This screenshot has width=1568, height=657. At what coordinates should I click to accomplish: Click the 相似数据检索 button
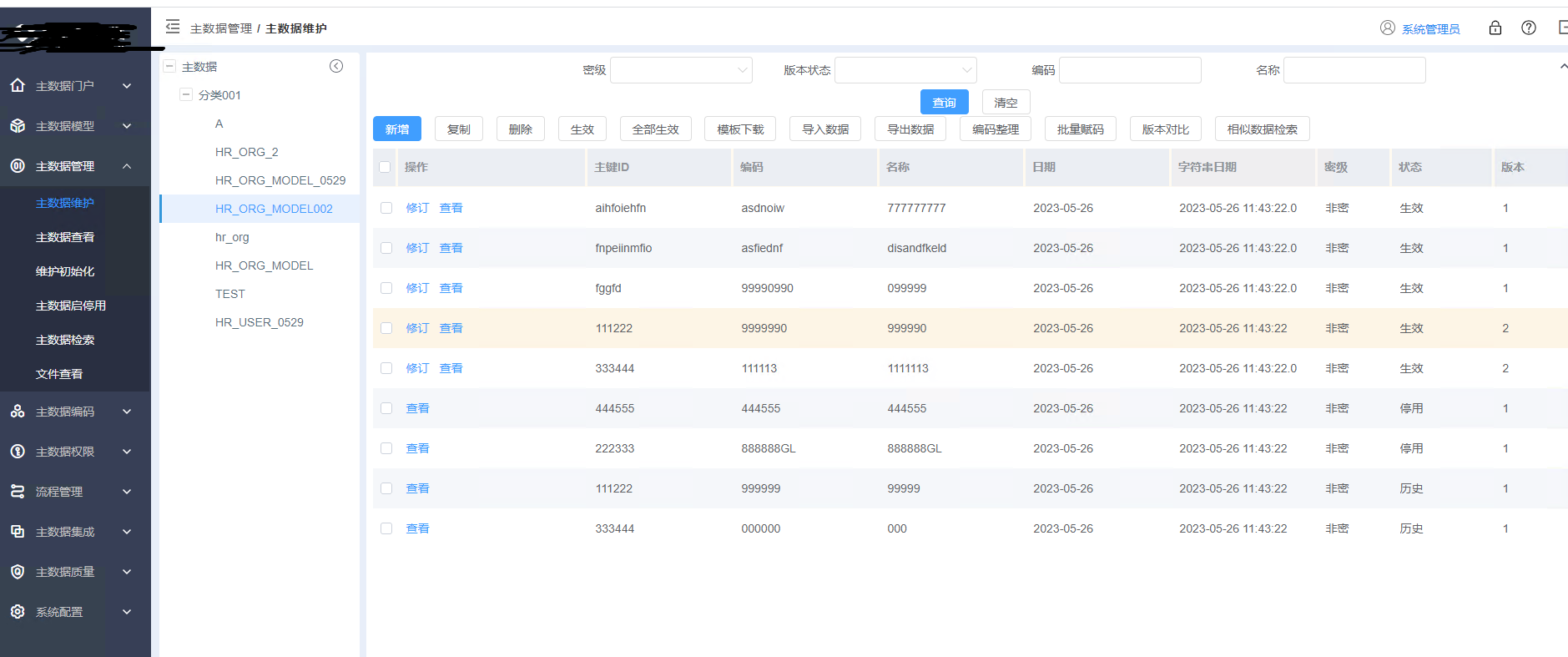click(1263, 129)
